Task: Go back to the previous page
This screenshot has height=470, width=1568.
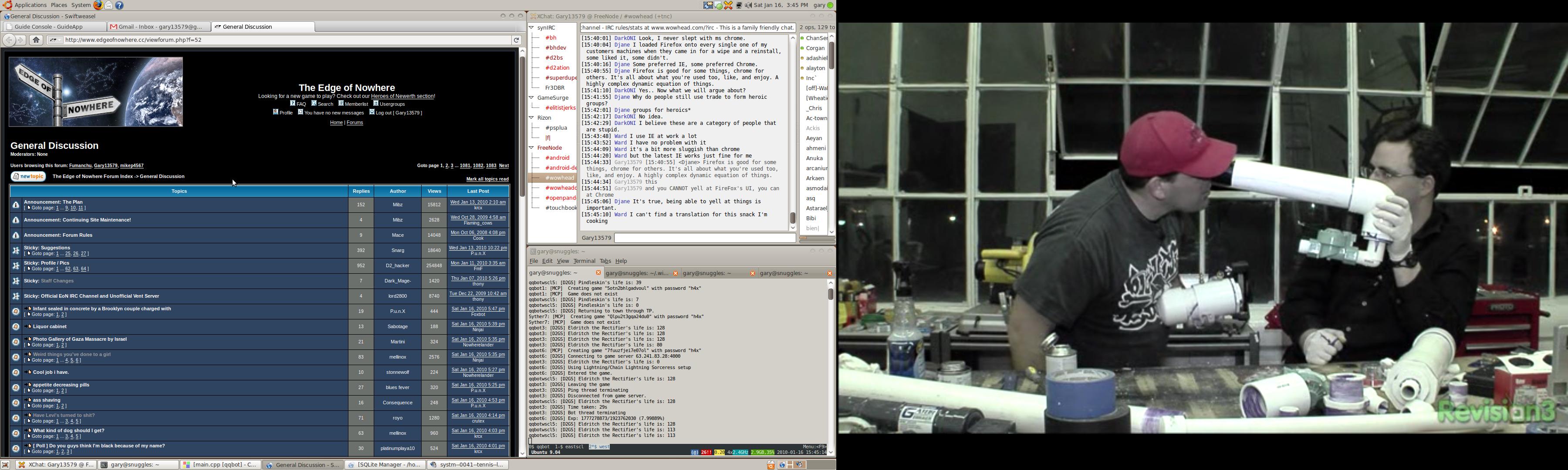Action: pos(9,40)
